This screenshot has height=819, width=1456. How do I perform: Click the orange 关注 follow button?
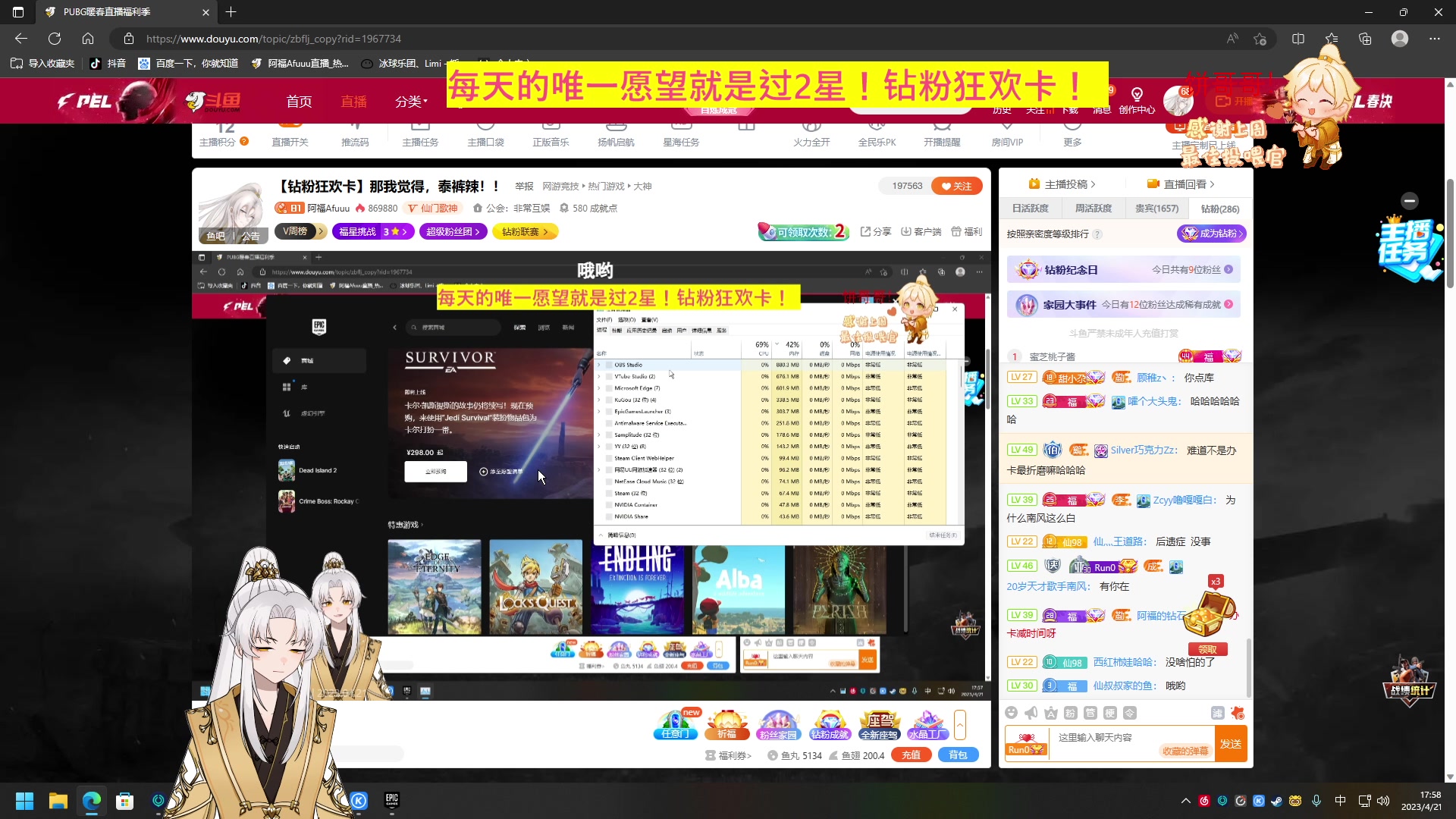[x=956, y=186]
